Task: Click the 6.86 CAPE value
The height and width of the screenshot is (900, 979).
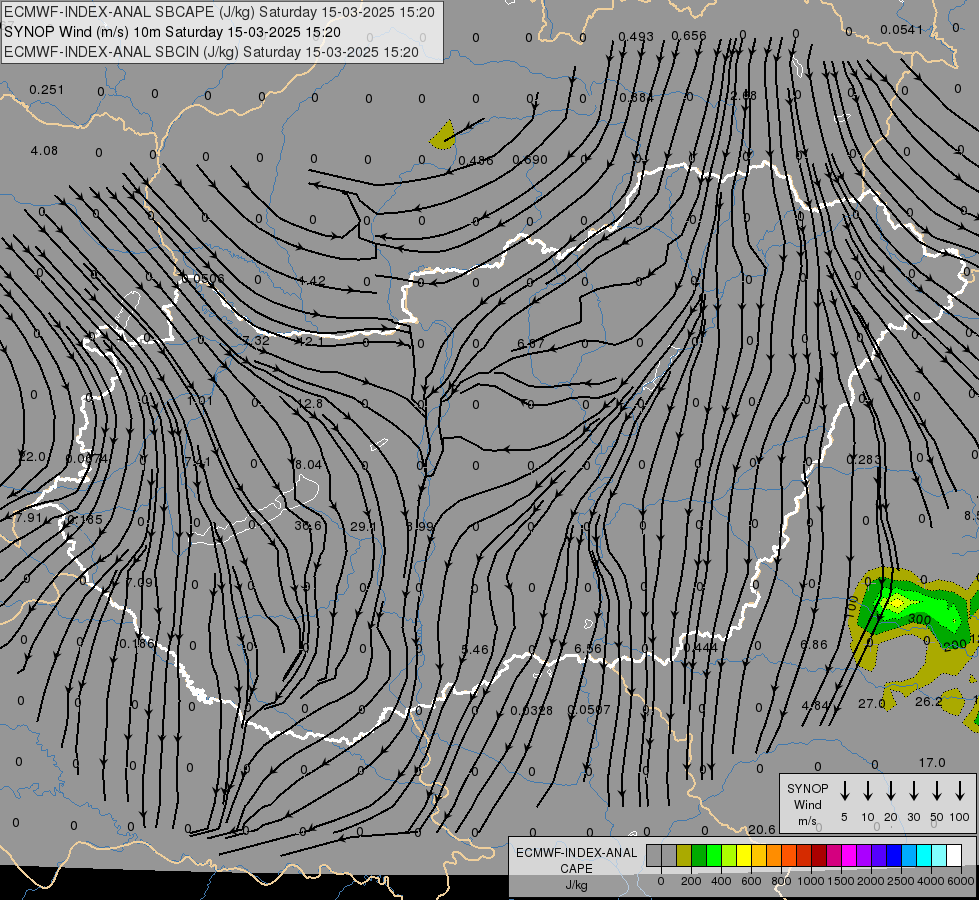Action: (814, 644)
